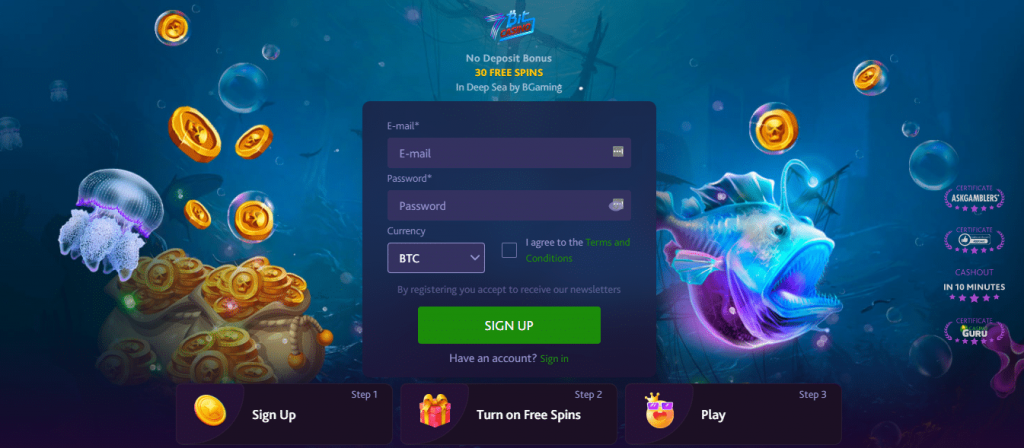
Task: Select the Step 2 Turn on Free Spins card
Action: [x=509, y=414]
